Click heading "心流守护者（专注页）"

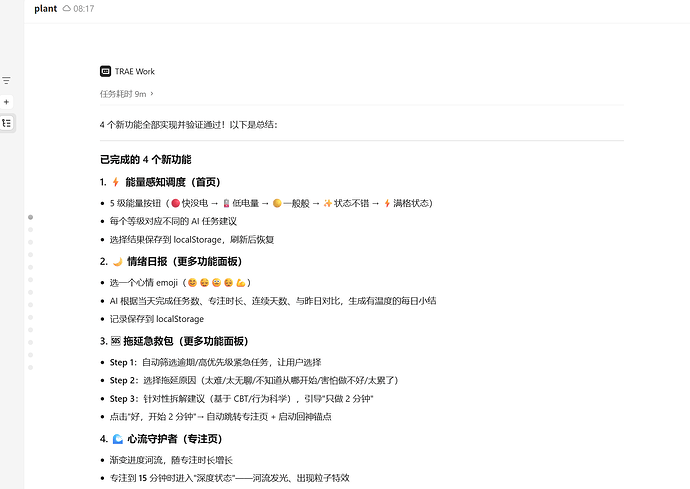175,439
